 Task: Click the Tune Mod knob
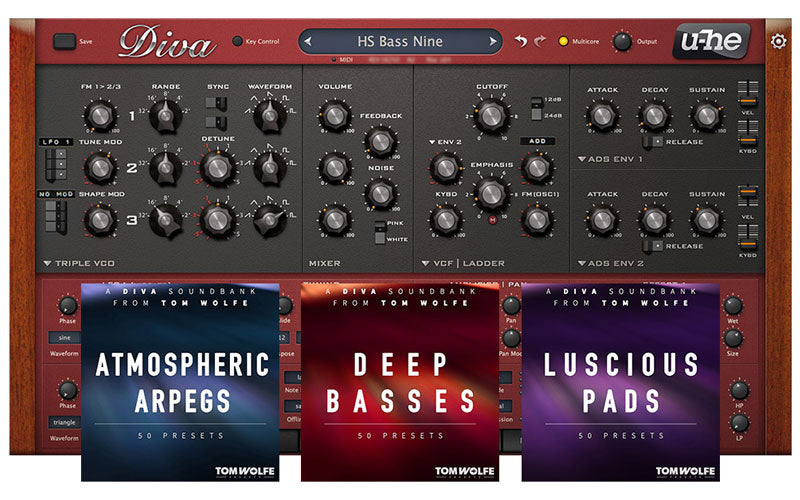pyautogui.click(x=100, y=168)
